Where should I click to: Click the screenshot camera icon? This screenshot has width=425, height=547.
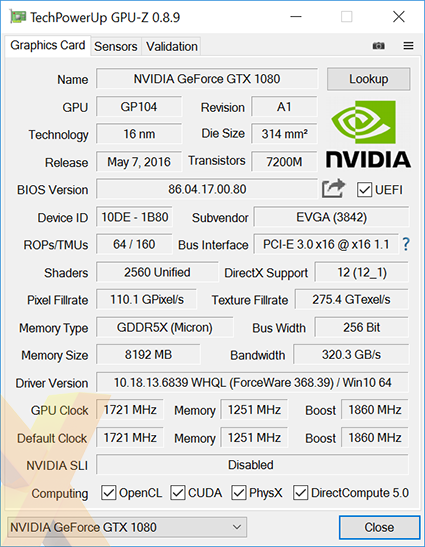point(379,46)
